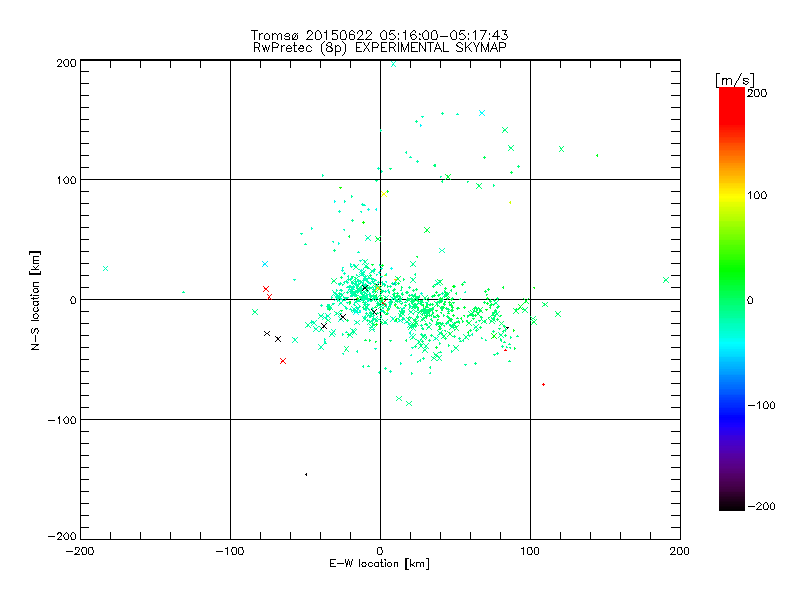Viewport: 800px width, 600px height.
Task: Click the red region at the colorbar top
Action: (731, 100)
